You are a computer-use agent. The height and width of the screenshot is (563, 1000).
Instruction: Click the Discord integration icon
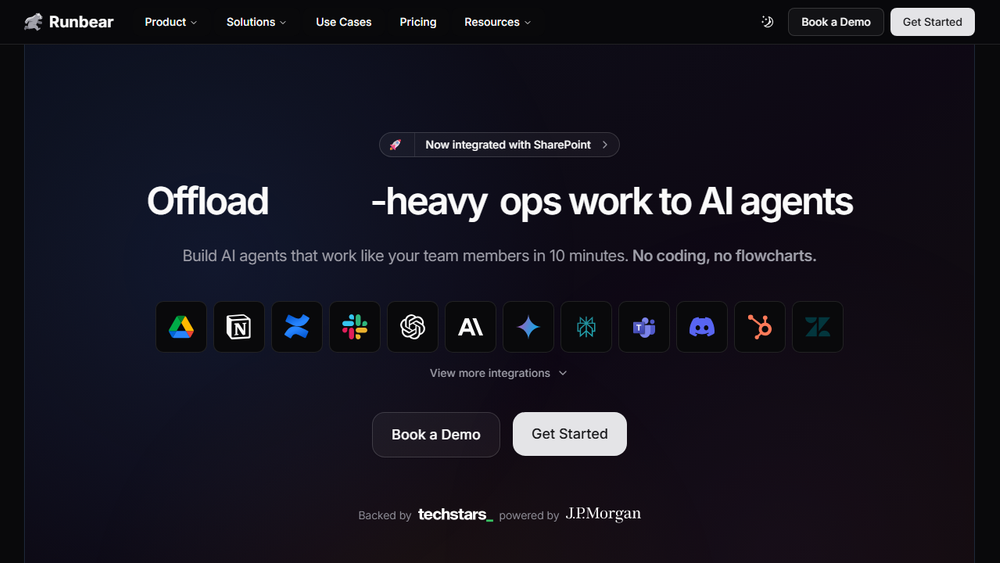click(702, 327)
